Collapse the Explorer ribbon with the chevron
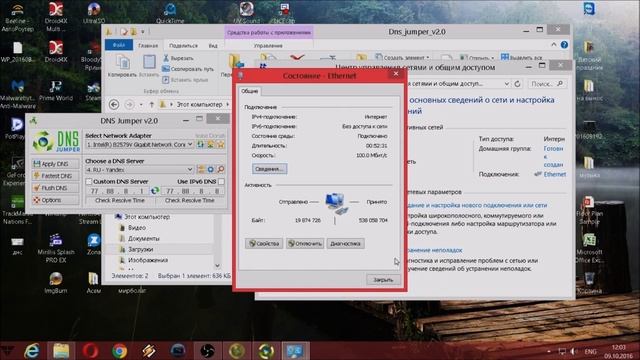This screenshot has height=360, width=640. click(x=554, y=44)
